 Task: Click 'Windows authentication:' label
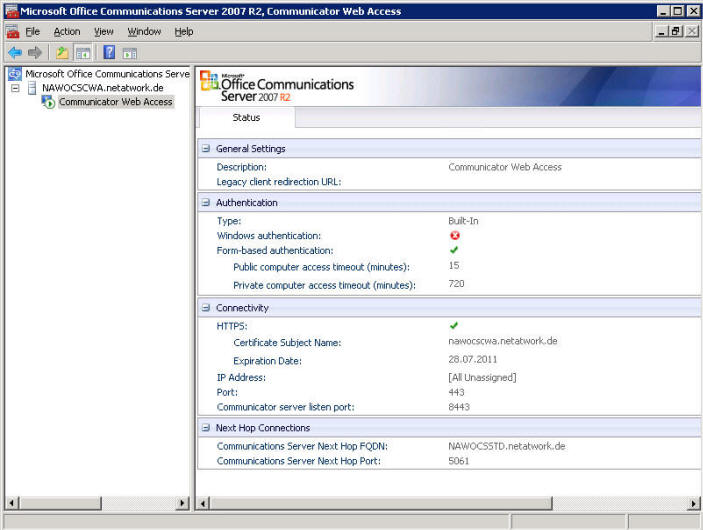click(269, 236)
